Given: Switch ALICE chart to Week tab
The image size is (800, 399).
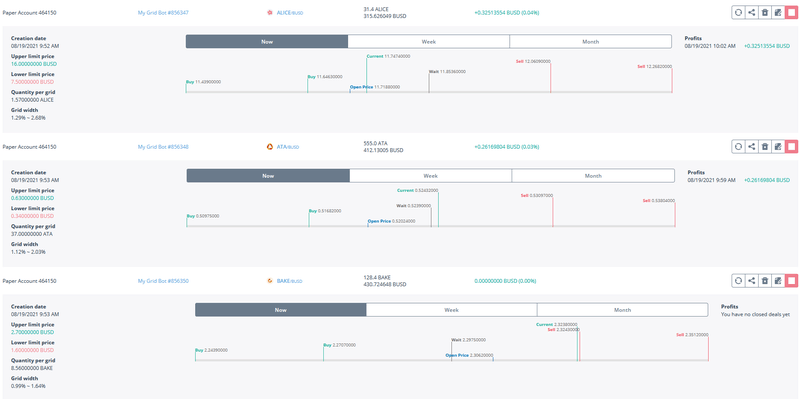Looking at the screenshot, I should tap(429, 42).
